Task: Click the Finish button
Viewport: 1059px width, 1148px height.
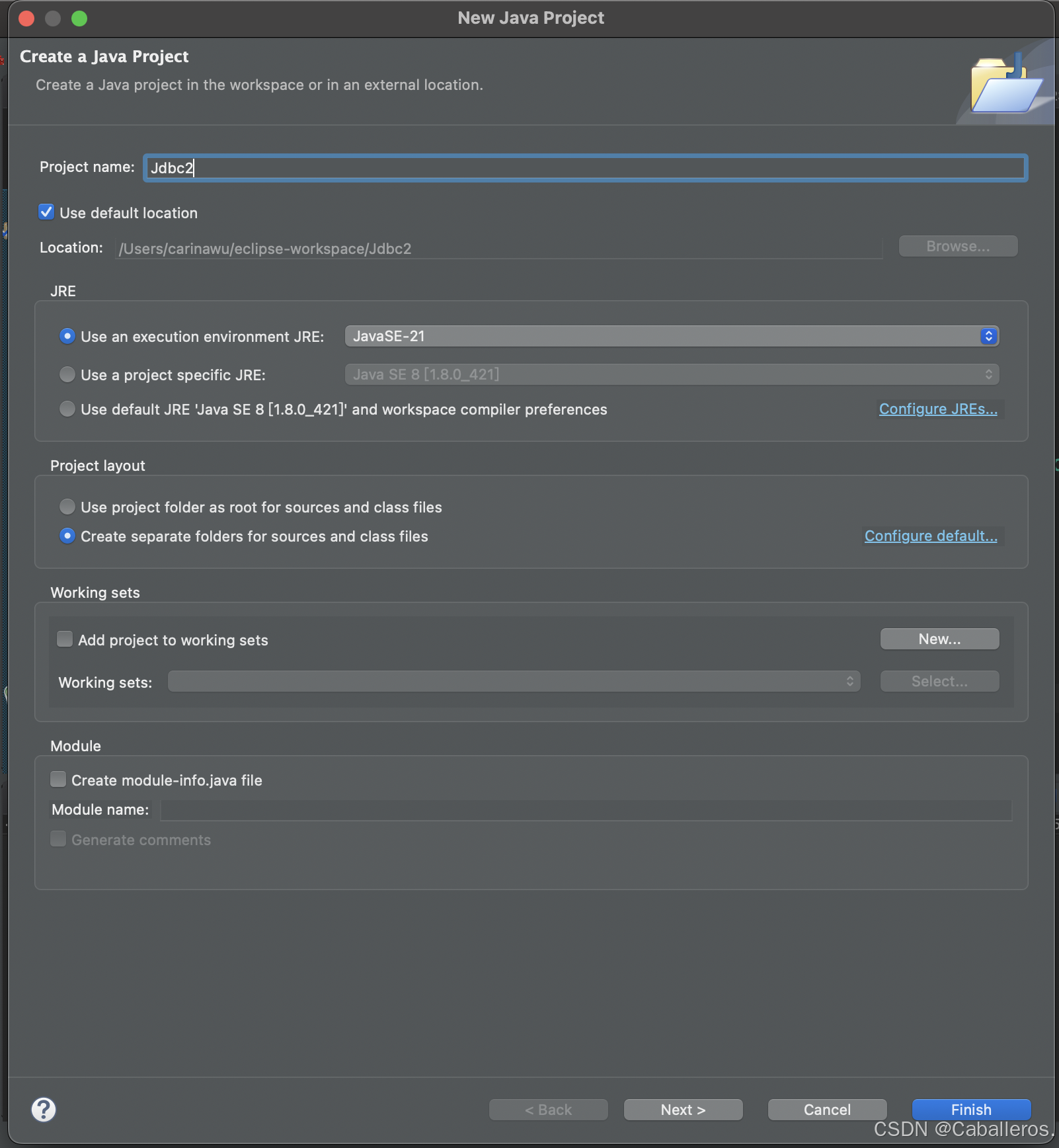Action: click(x=970, y=1110)
